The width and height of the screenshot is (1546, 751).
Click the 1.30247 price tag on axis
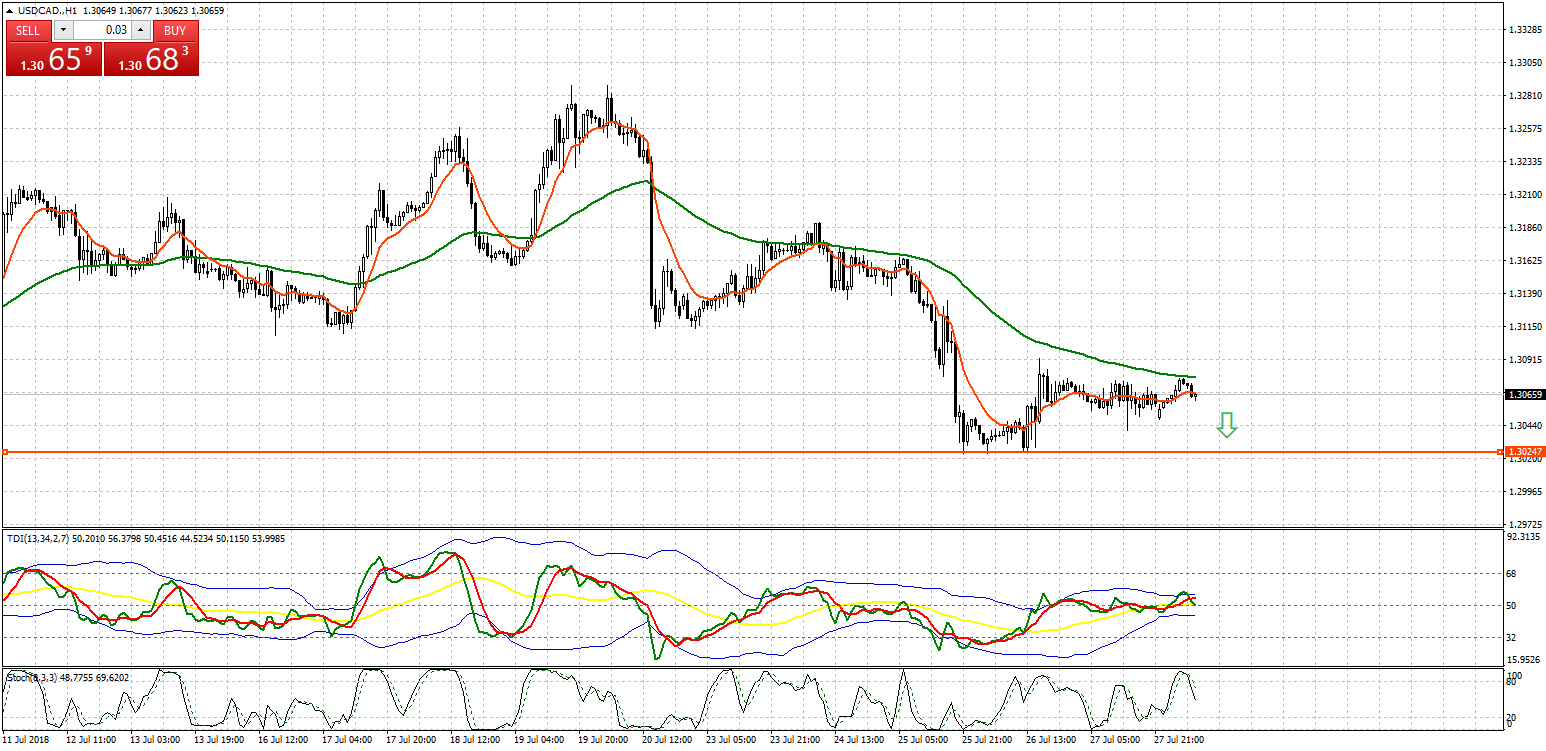[1525, 452]
